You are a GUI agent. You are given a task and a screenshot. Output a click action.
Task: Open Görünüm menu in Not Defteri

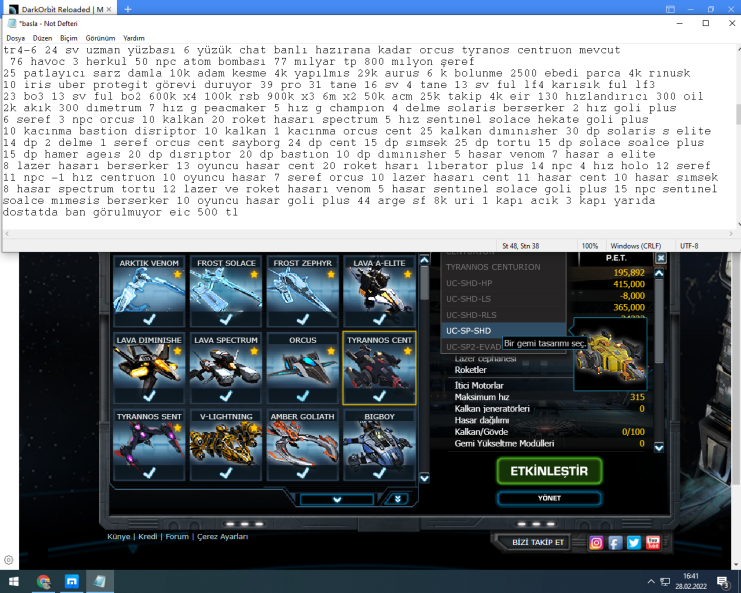pos(100,38)
